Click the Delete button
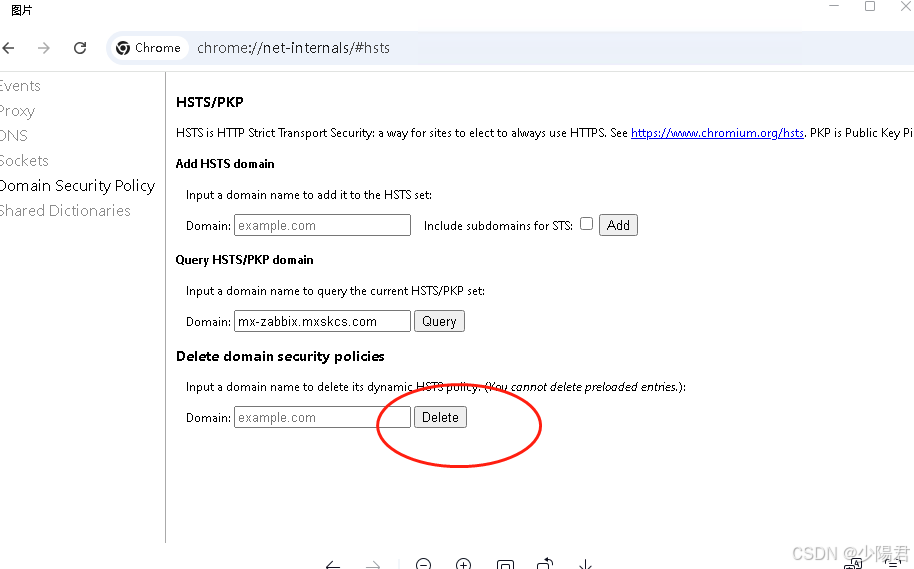 pyautogui.click(x=440, y=417)
